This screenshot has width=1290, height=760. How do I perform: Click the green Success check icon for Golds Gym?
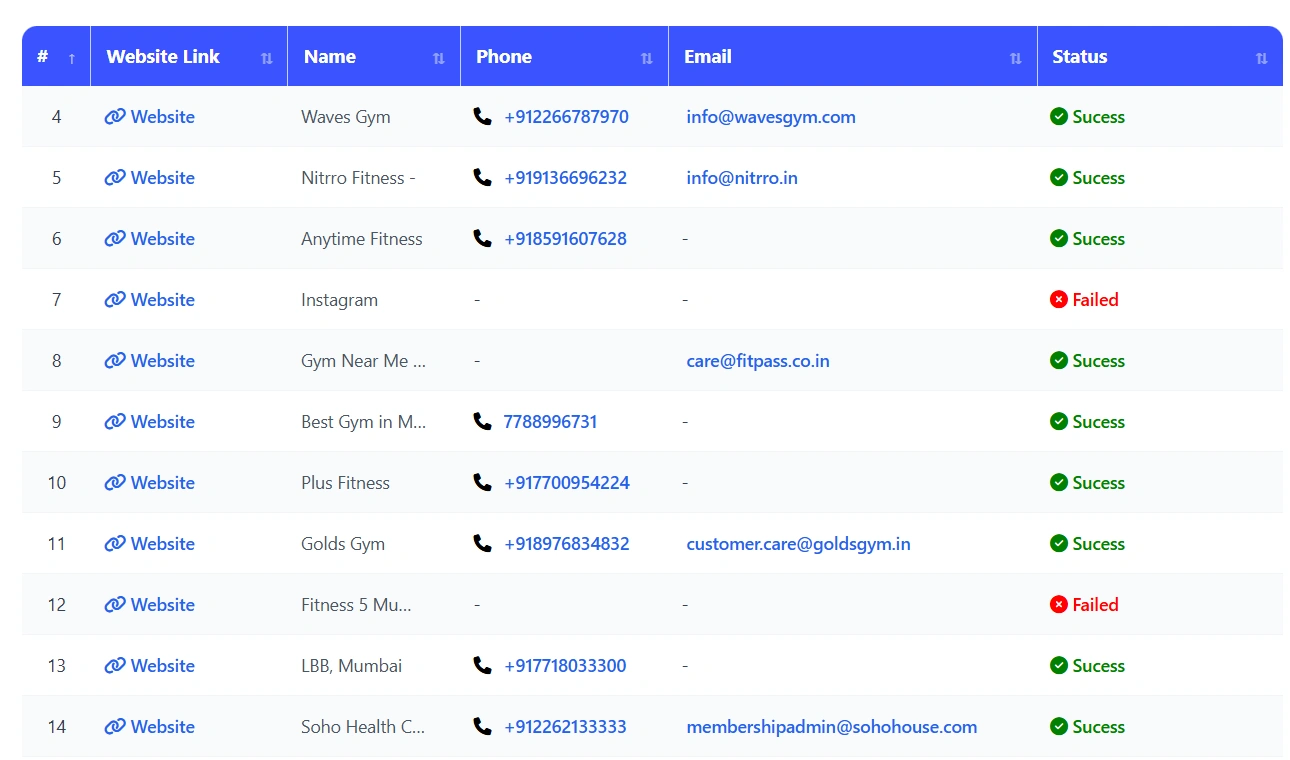click(1058, 543)
